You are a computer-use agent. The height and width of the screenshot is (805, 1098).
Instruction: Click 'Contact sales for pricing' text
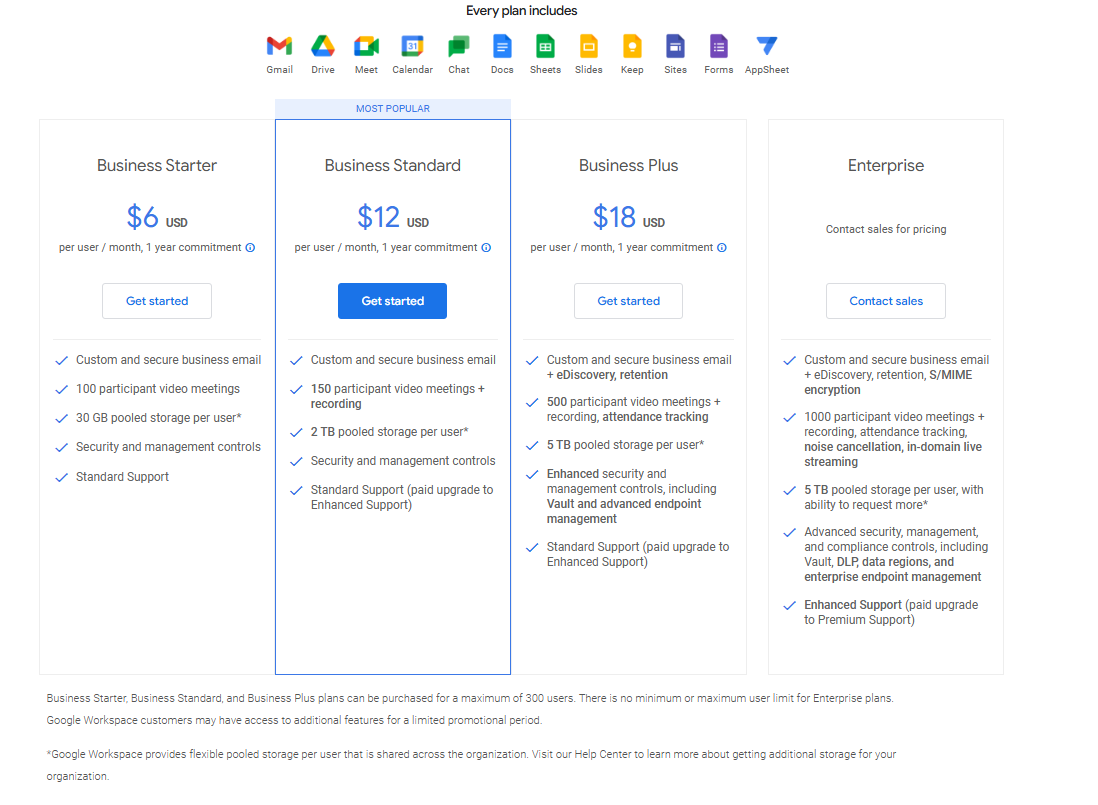click(886, 229)
